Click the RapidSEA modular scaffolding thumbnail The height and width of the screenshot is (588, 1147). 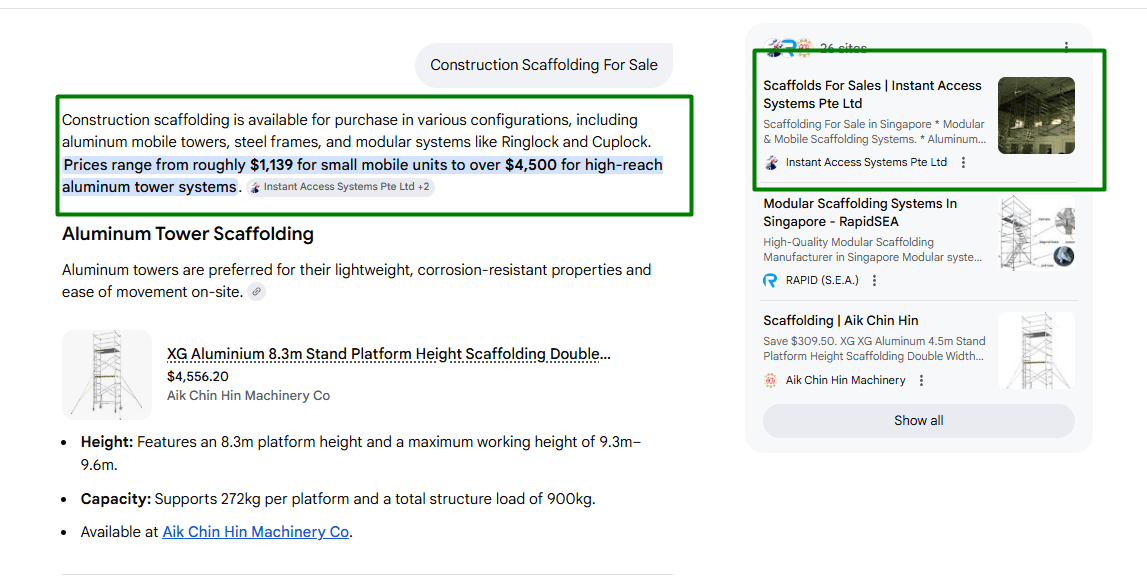[1036, 232]
